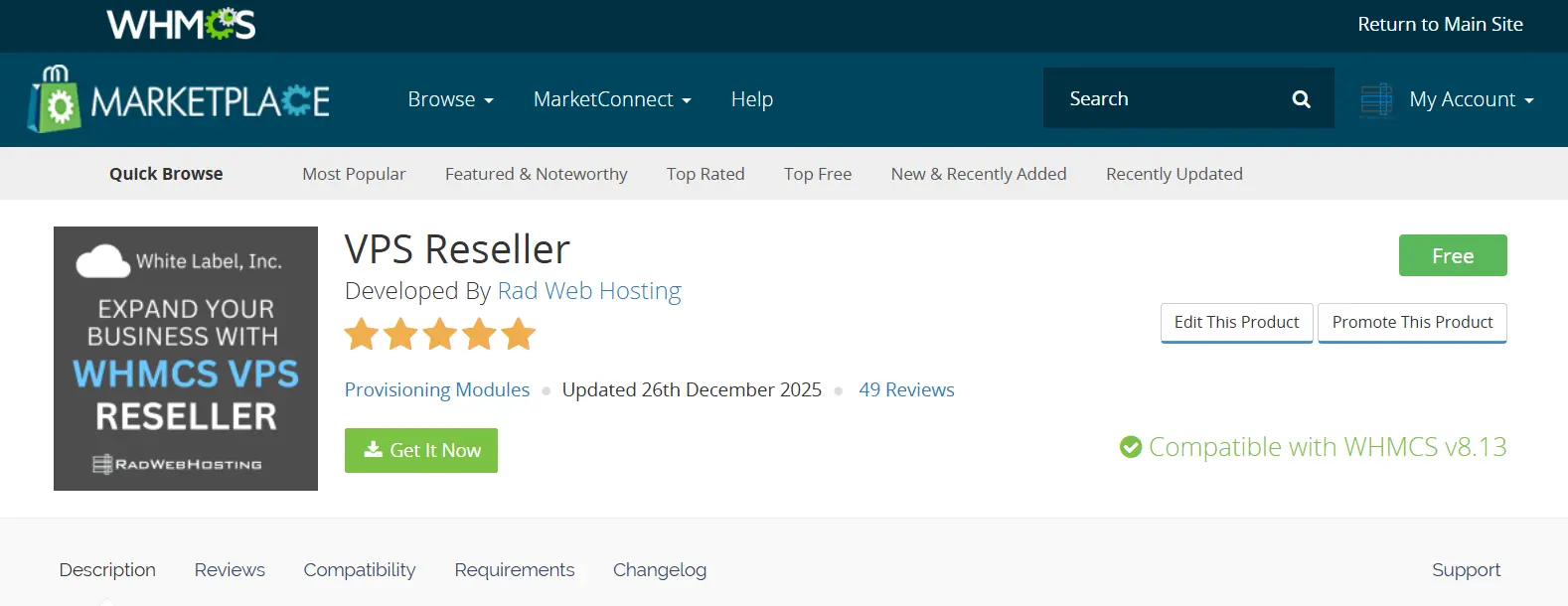Select Most Popular quick browse link
Image resolution: width=1568 pixels, height=606 pixels.
[354, 174]
